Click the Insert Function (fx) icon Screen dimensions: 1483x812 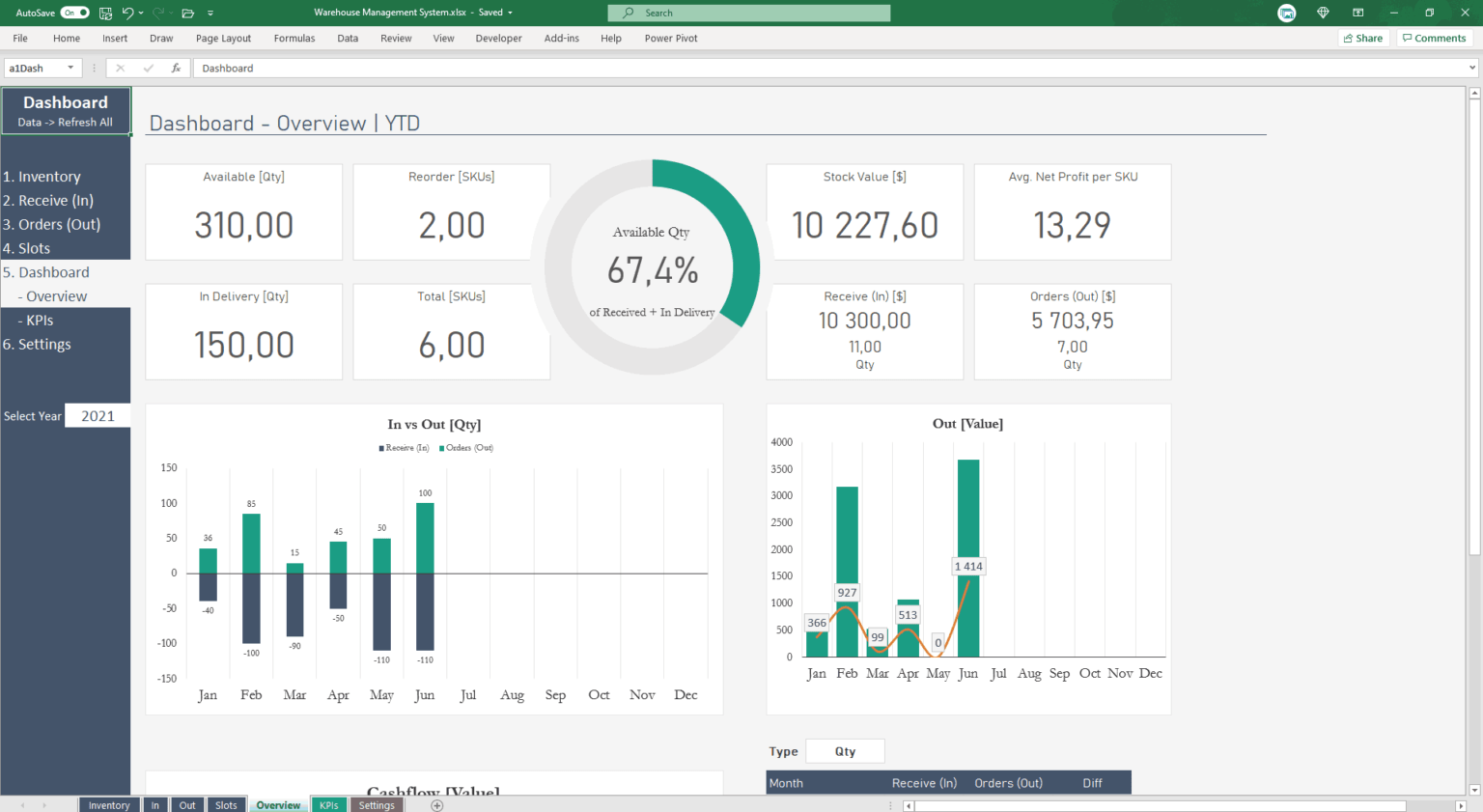pos(176,68)
